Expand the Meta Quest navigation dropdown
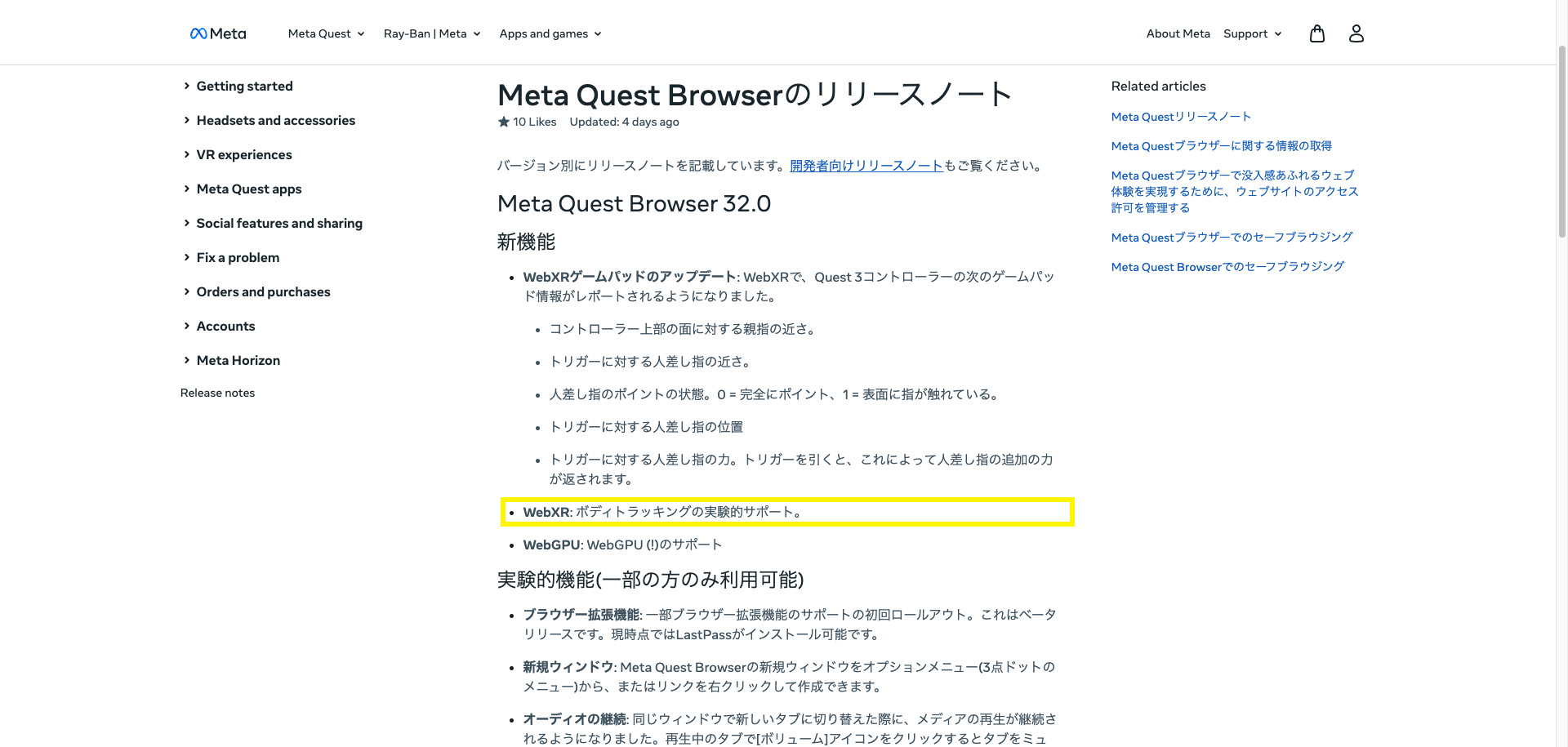Viewport: 1568px width, 747px height. [326, 33]
